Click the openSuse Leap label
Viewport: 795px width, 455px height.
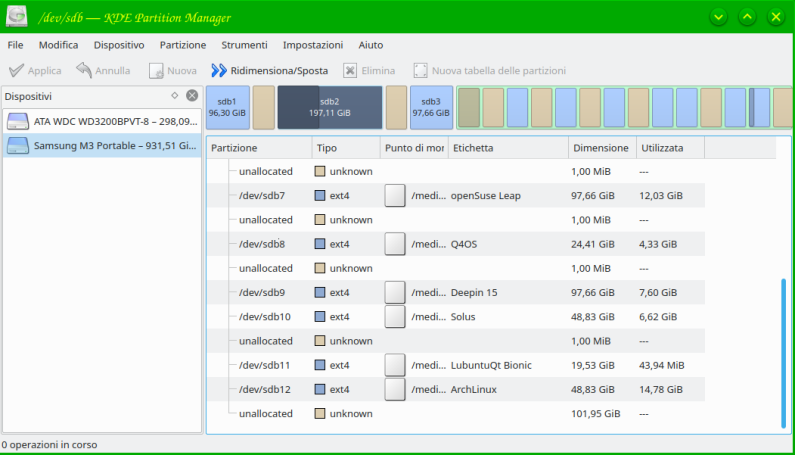(486, 196)
